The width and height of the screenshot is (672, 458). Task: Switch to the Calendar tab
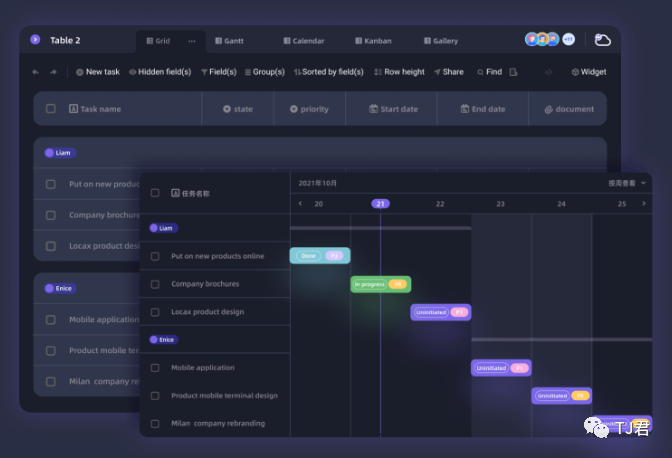tap(303, 41)
